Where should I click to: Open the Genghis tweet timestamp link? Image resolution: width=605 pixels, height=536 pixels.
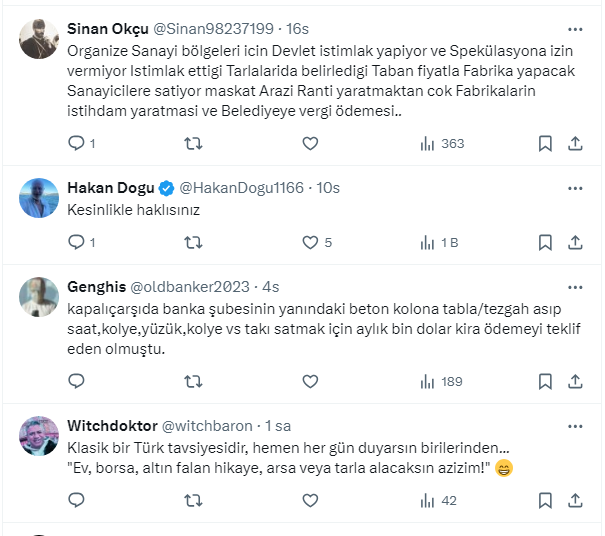[272, 287]
